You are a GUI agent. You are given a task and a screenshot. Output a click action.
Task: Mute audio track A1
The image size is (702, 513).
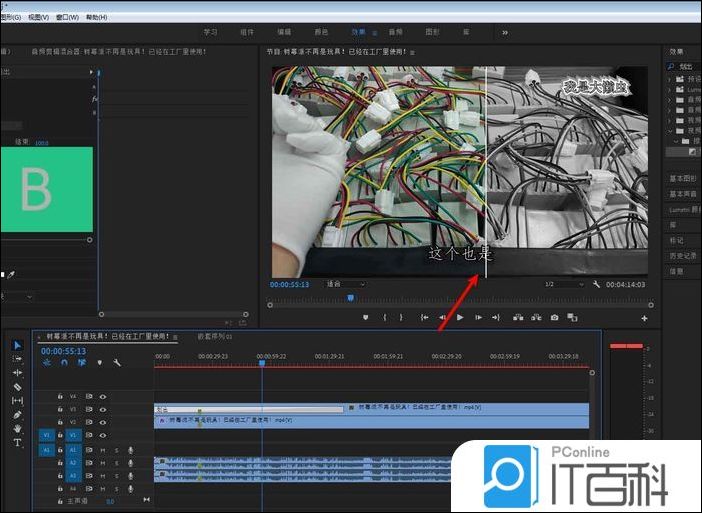[102, 451]
